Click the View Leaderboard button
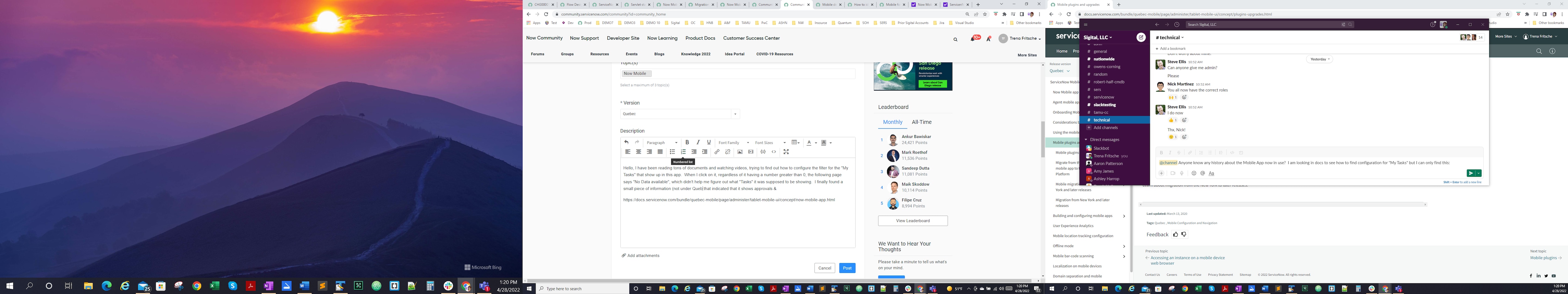1568x294 pixels. [913, 220]
